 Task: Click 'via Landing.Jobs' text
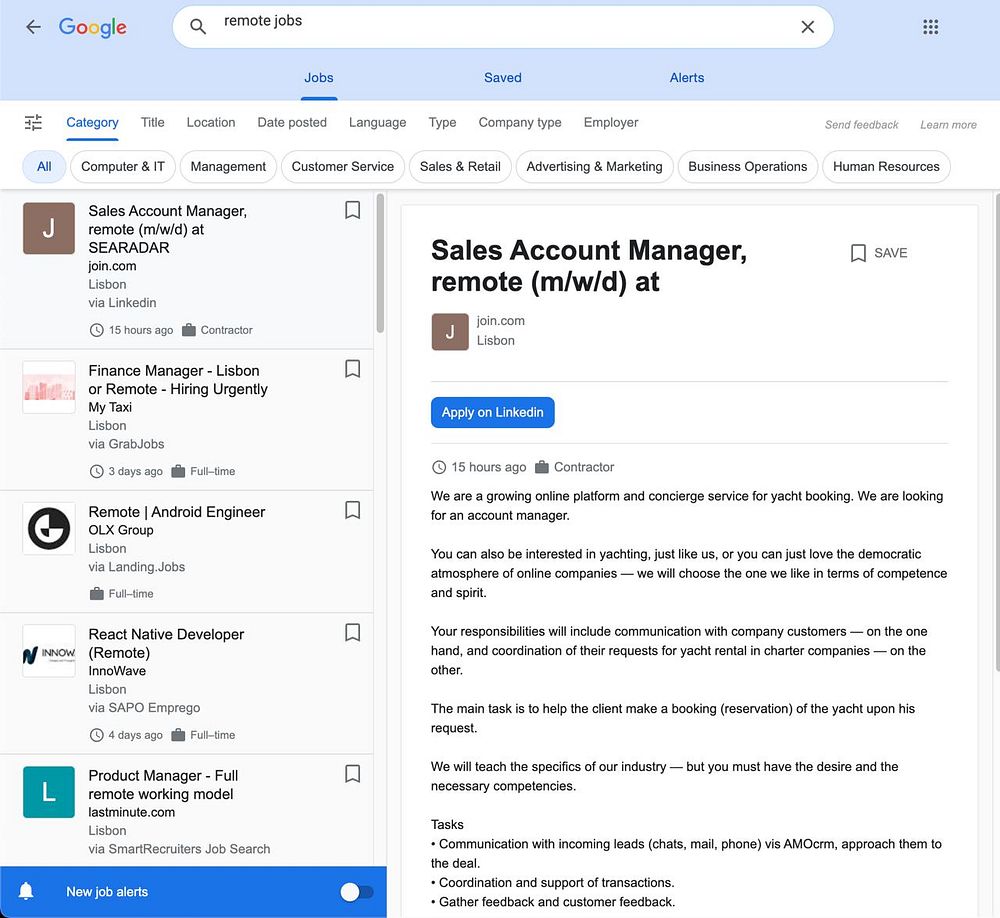(136, 567)
